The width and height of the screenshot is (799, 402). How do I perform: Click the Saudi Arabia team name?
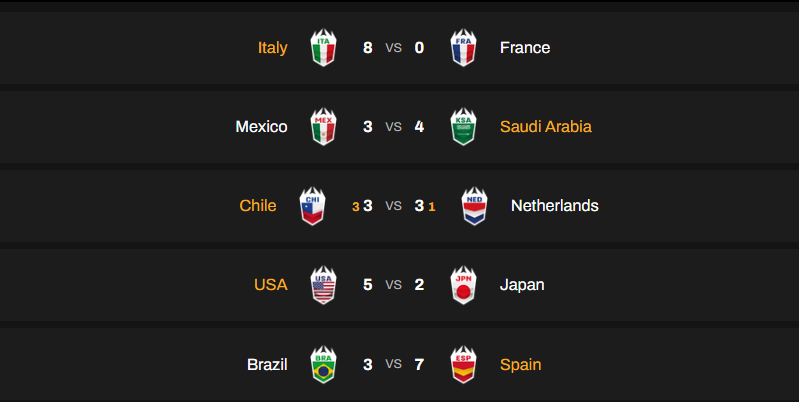point(545,127)
